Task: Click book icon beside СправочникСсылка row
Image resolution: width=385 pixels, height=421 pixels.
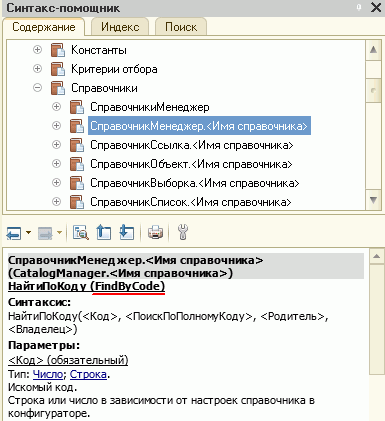Action: pos(77,145)
